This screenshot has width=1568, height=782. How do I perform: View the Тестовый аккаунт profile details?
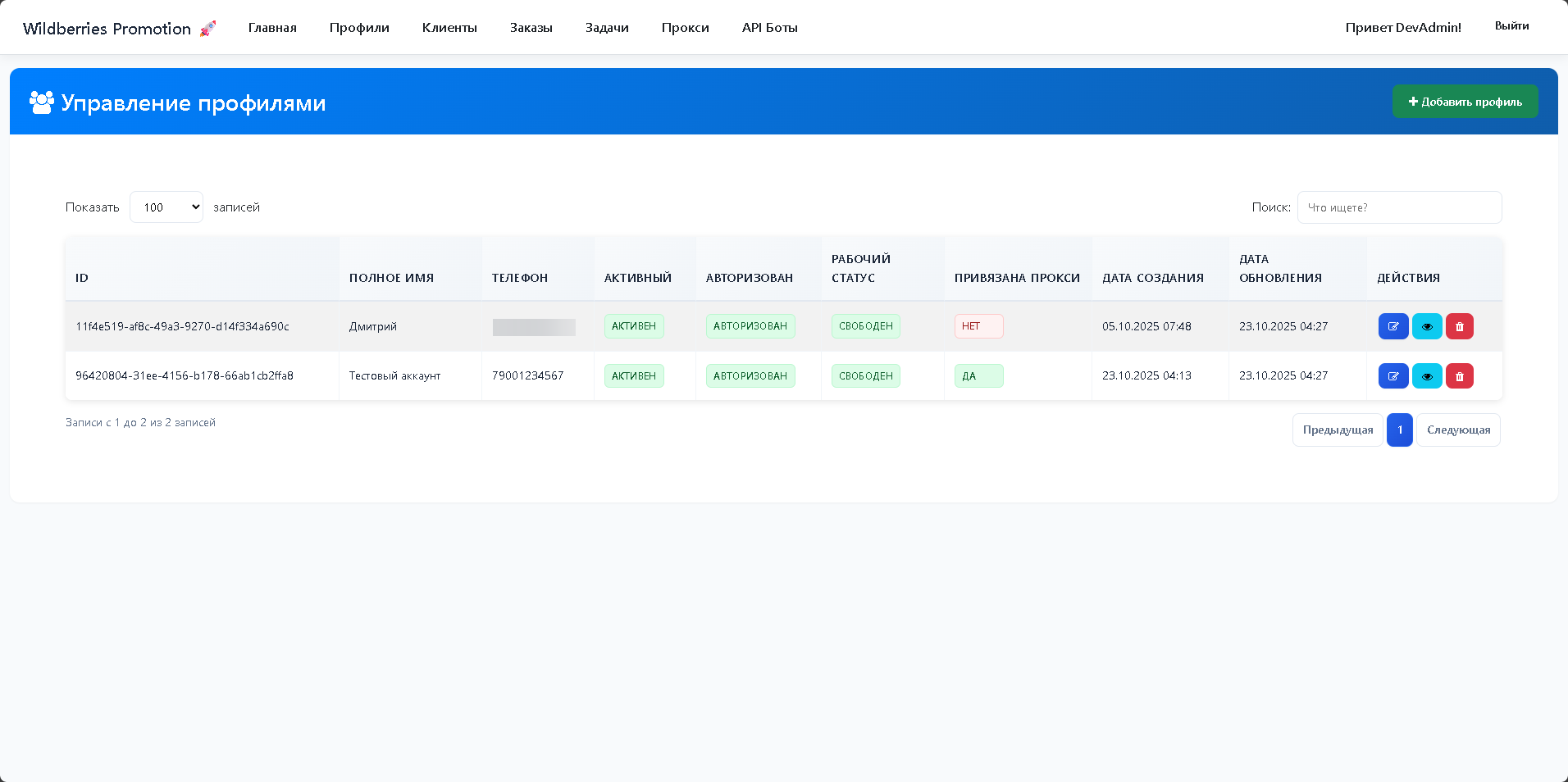[x=1426, y=376]
